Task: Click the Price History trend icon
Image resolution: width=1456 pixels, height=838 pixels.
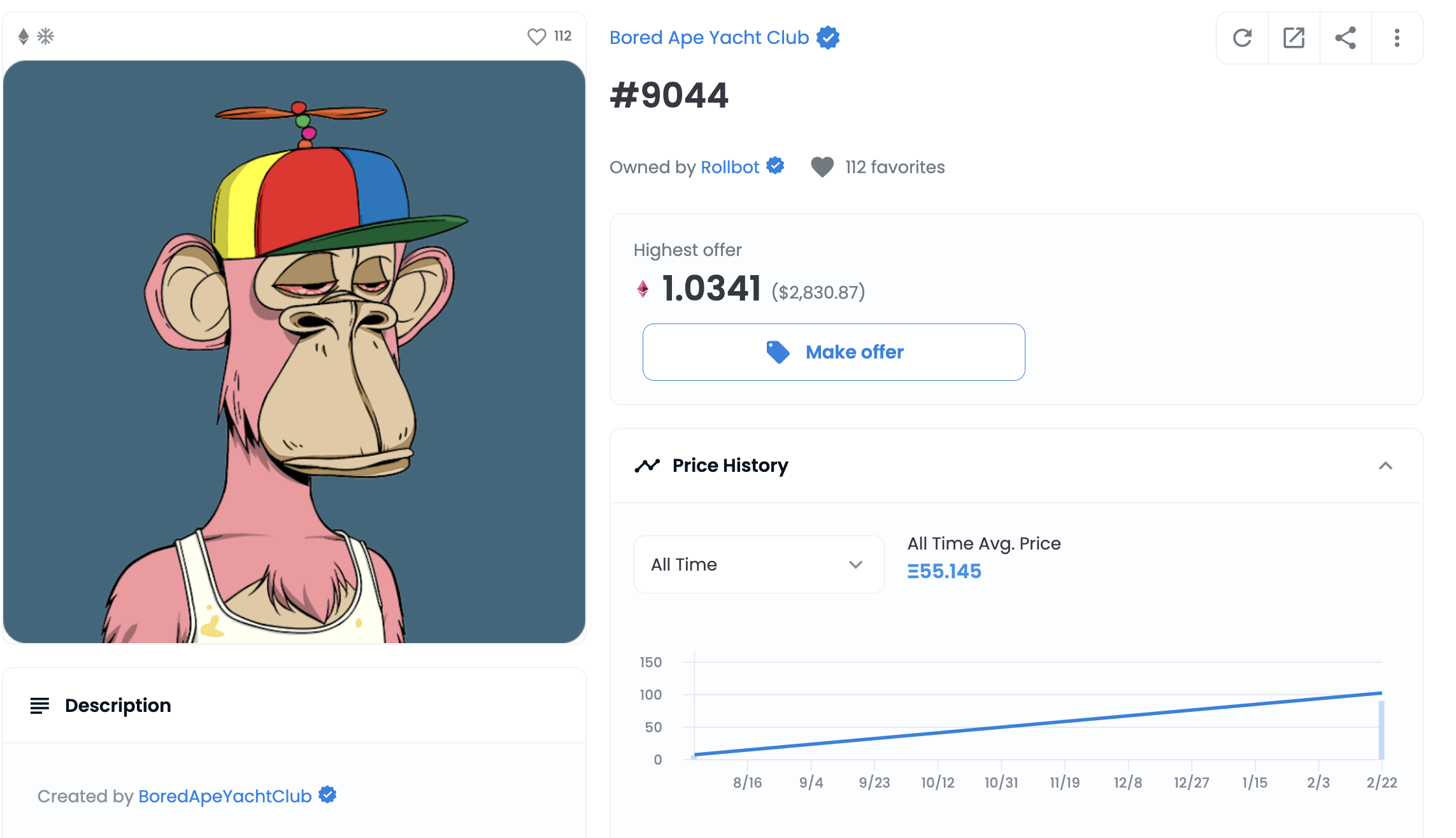Action: tap(647, 465)
